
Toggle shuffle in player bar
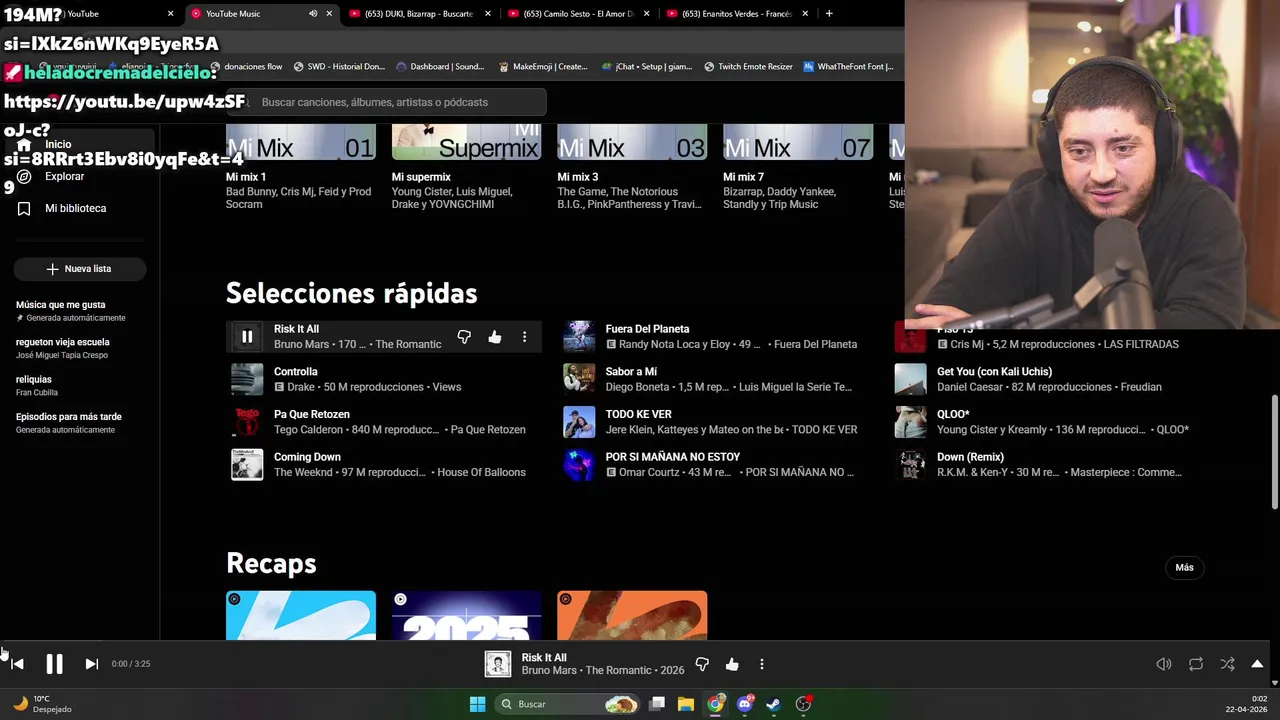click(1227, 664)
